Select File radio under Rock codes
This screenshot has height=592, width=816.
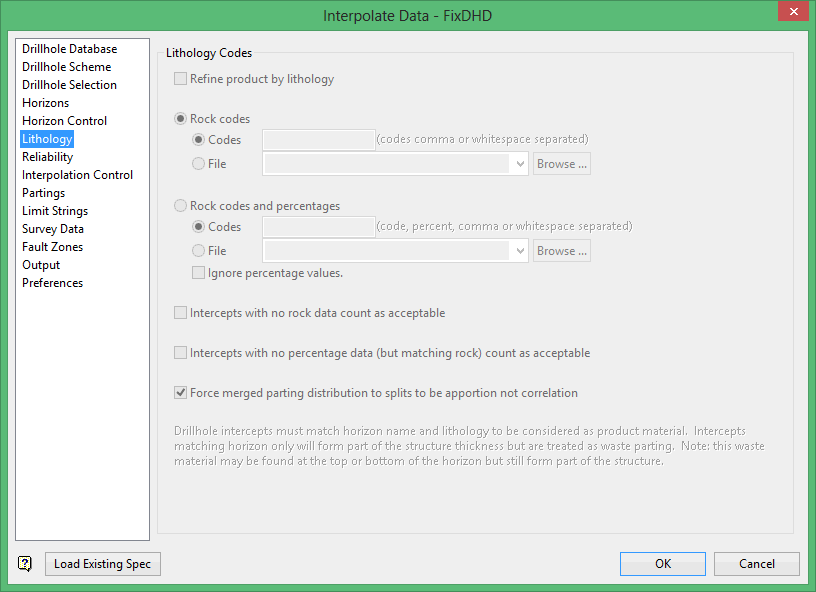click(x=199, y=164)
